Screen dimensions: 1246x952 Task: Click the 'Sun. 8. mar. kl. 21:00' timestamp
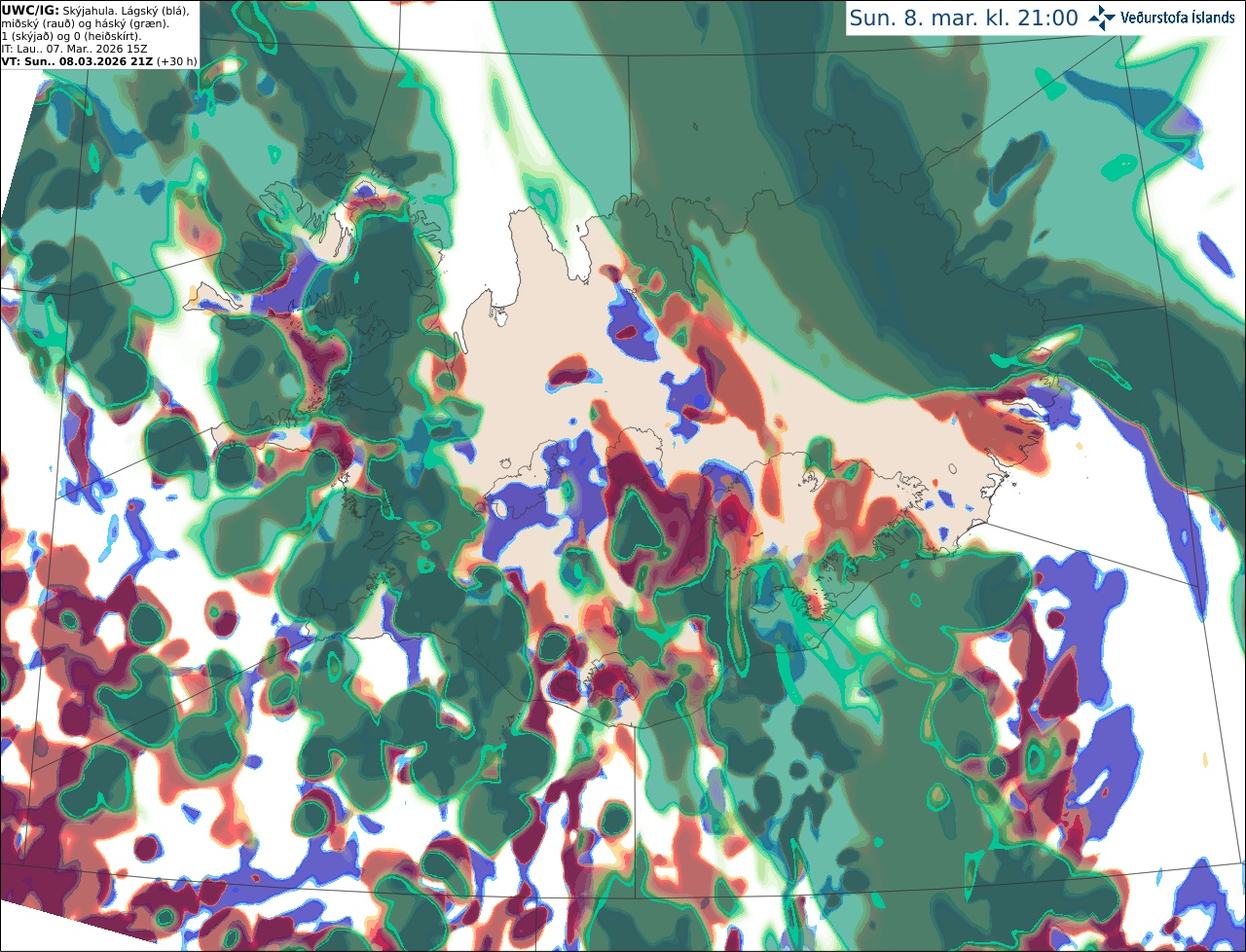(964, 18)
